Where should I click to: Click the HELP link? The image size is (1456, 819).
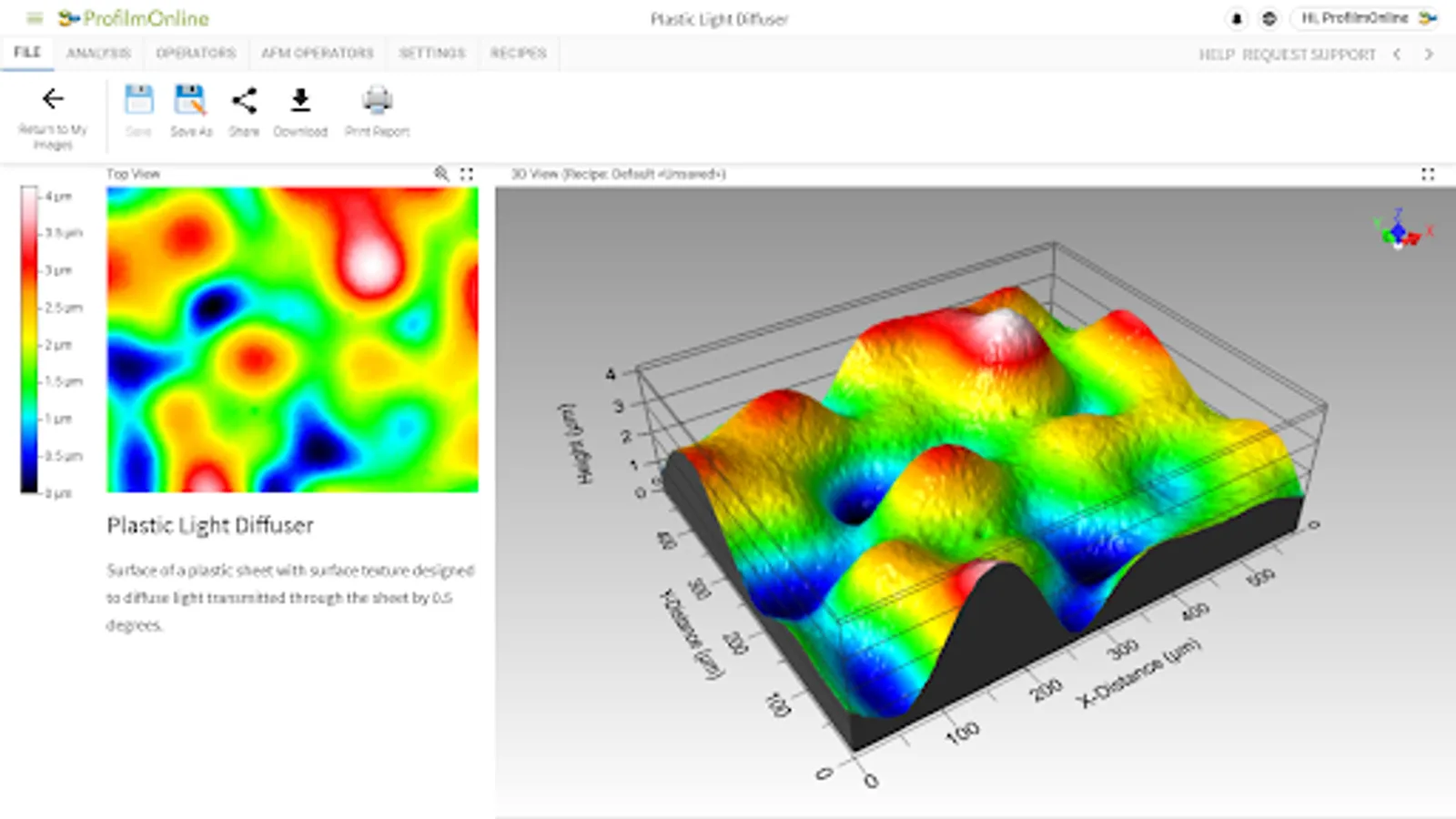click(x=1216, y=55)
